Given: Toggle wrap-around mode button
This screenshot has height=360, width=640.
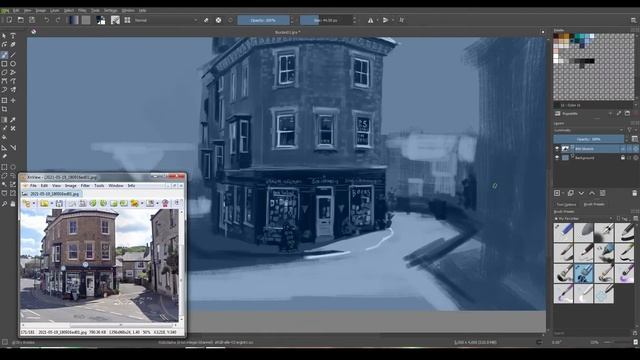Looking at the screenshot, I should pos(401,20).
